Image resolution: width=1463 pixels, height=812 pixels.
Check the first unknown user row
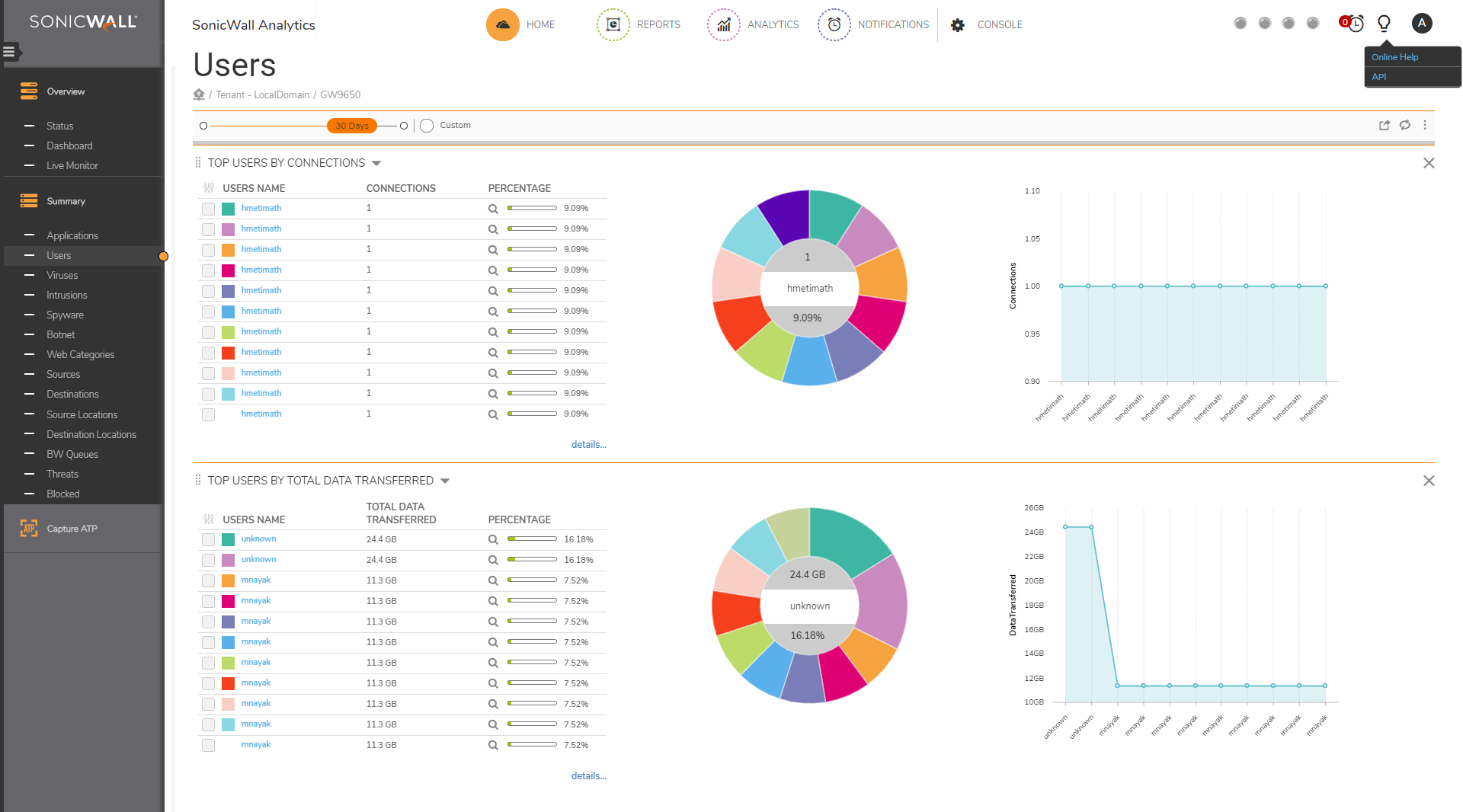[208, 539]
